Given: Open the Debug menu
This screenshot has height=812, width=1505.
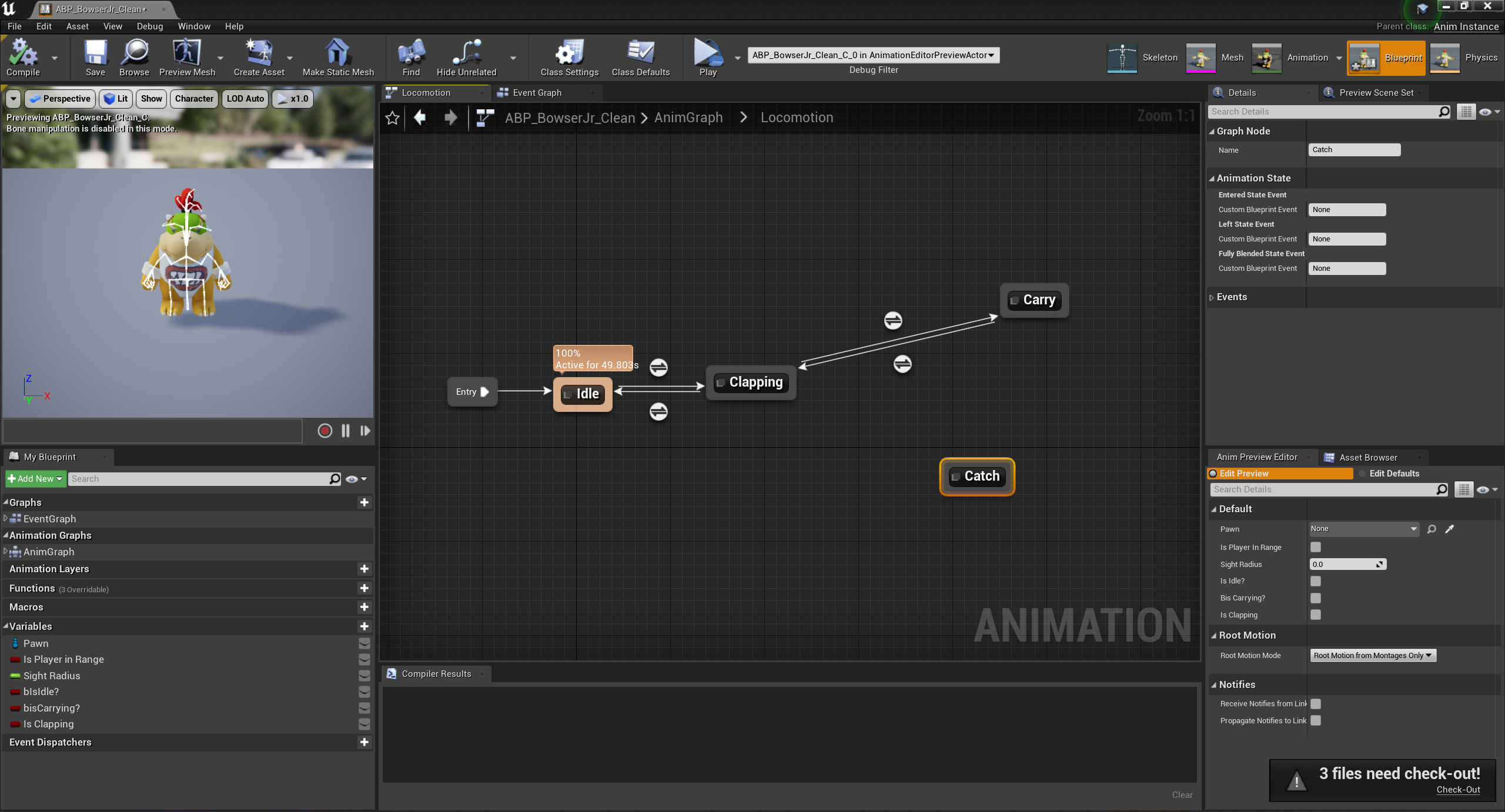Looking at the screenshot, I should coord(150,26).
